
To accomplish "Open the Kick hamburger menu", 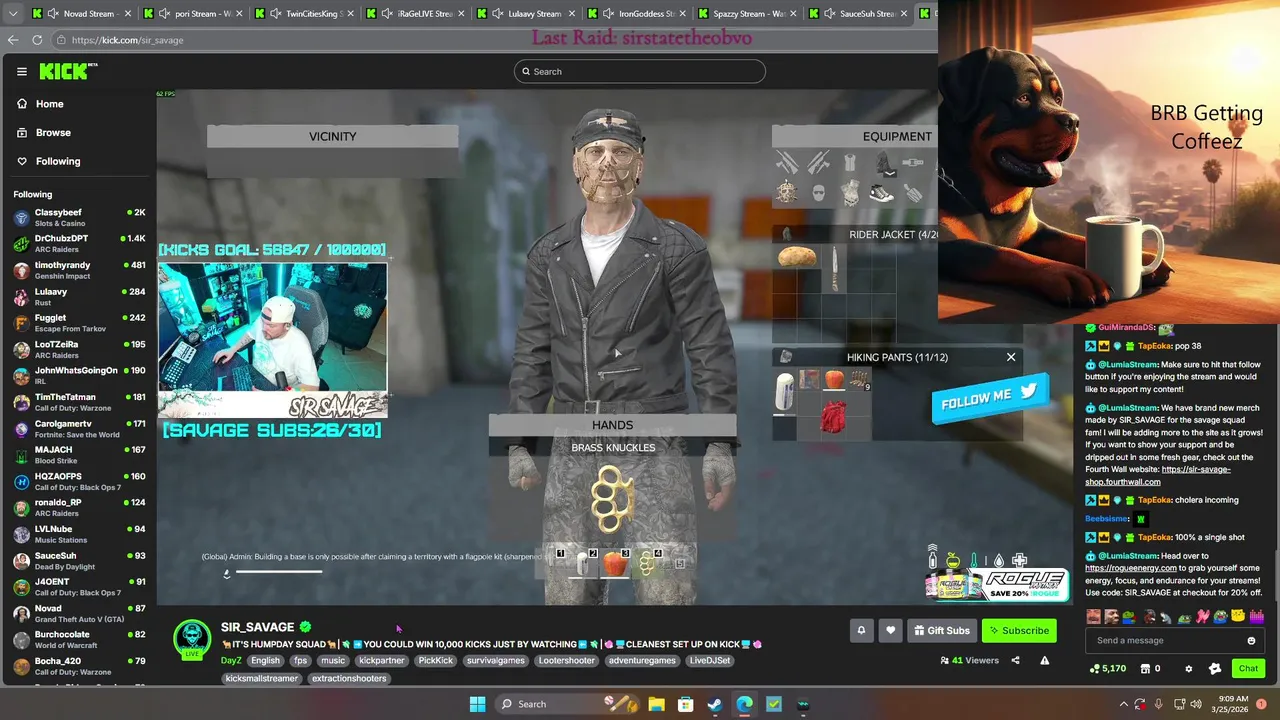I will coord(21,71).
